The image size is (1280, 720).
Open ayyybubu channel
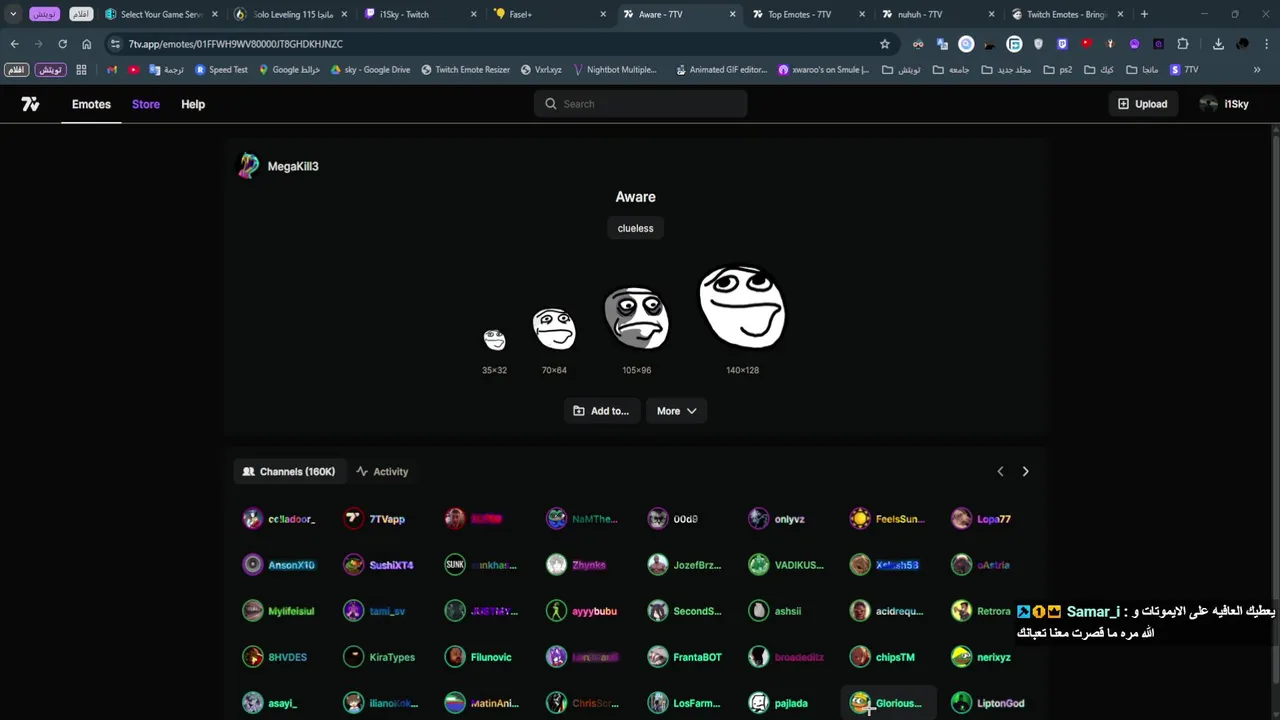[581, 611]
